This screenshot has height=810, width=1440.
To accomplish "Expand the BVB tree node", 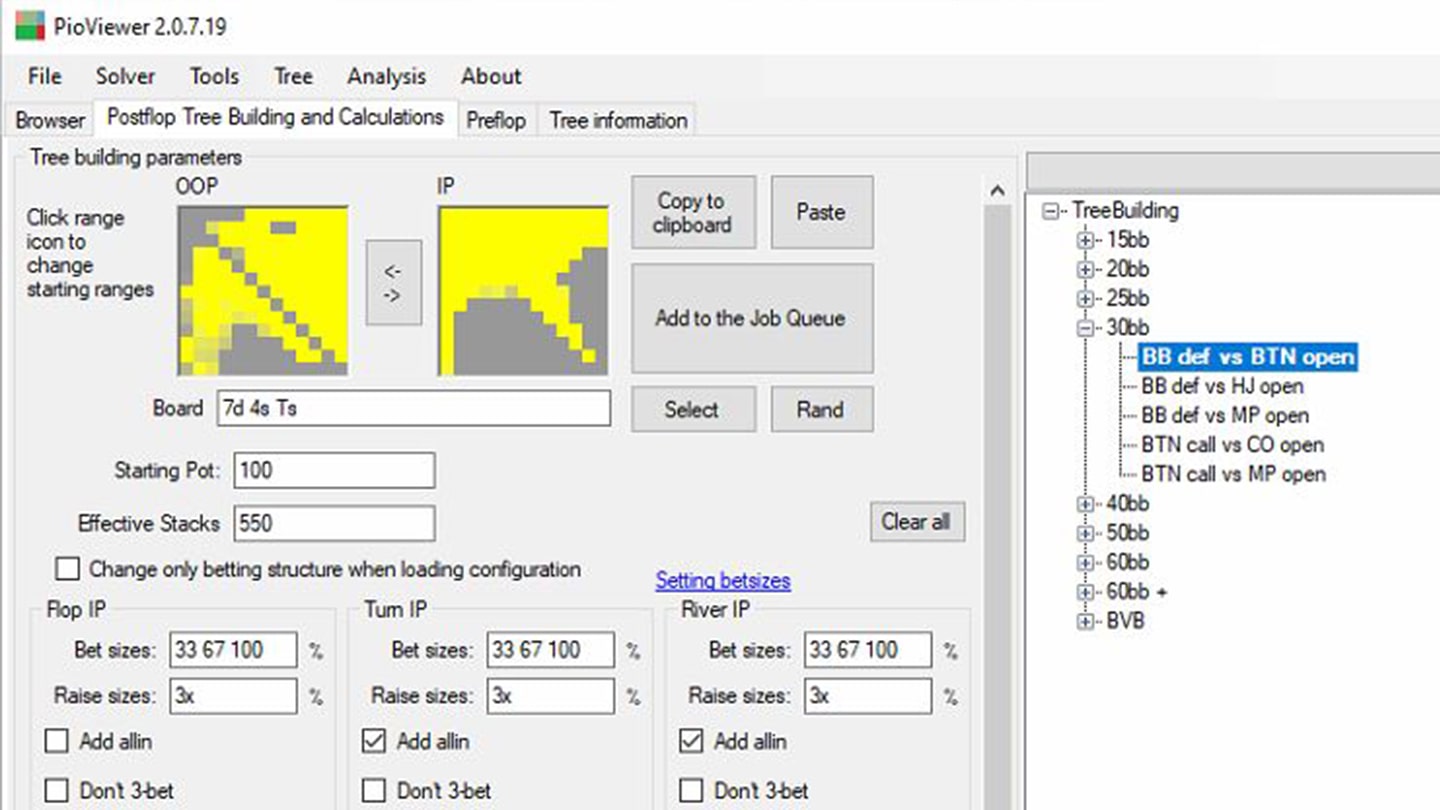I will point(1085,621).
